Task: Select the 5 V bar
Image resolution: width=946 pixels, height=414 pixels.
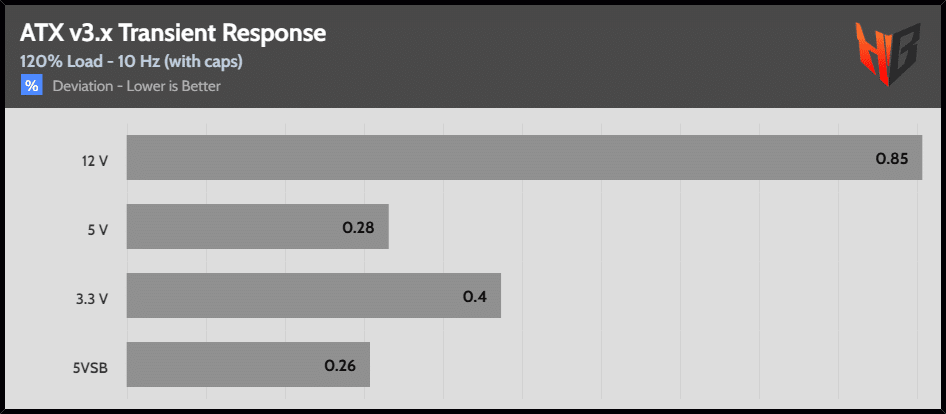Action: click(x=258, y=226)
